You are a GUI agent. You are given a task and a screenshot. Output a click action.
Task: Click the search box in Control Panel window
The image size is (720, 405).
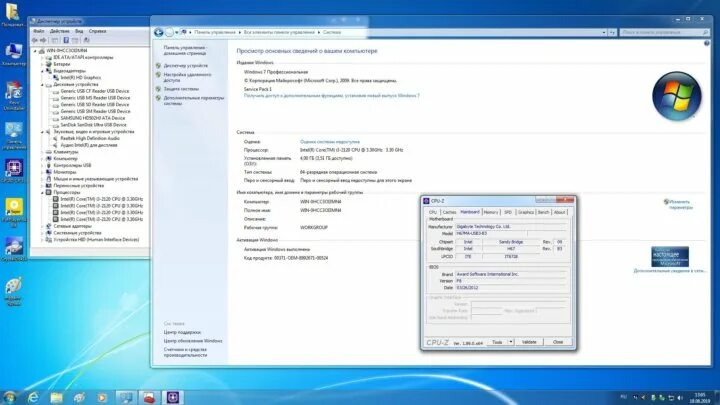[664, 33]
